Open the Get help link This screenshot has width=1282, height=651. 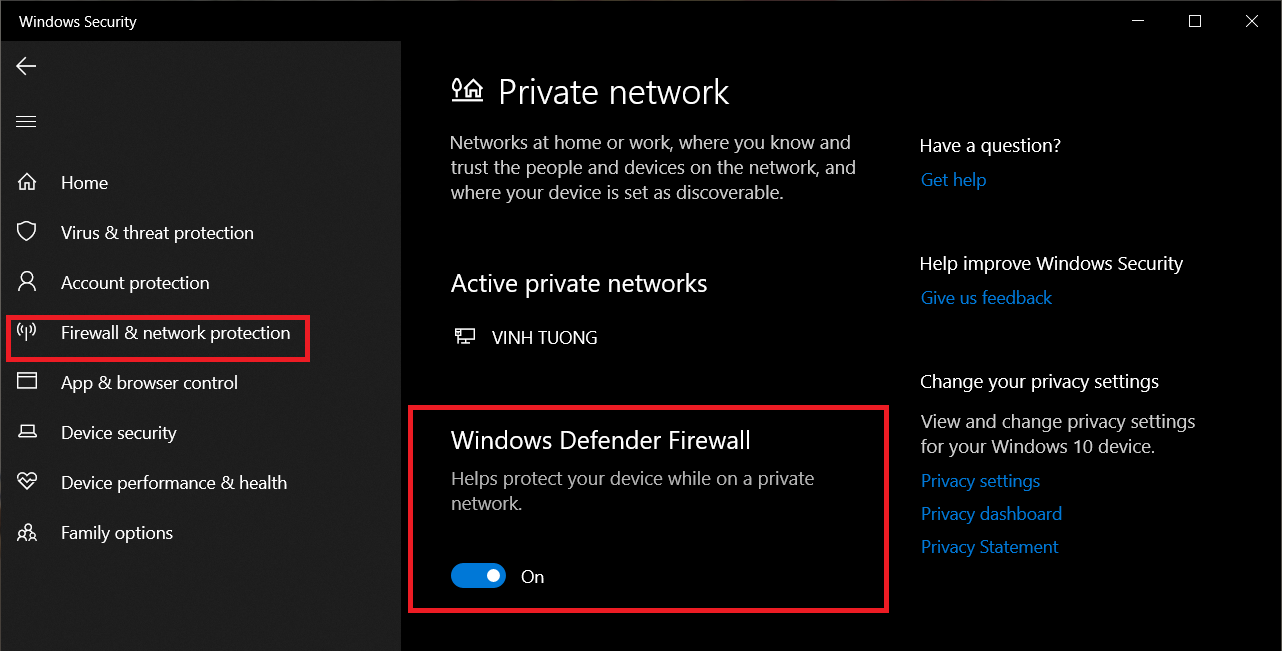tap(953, 180)
